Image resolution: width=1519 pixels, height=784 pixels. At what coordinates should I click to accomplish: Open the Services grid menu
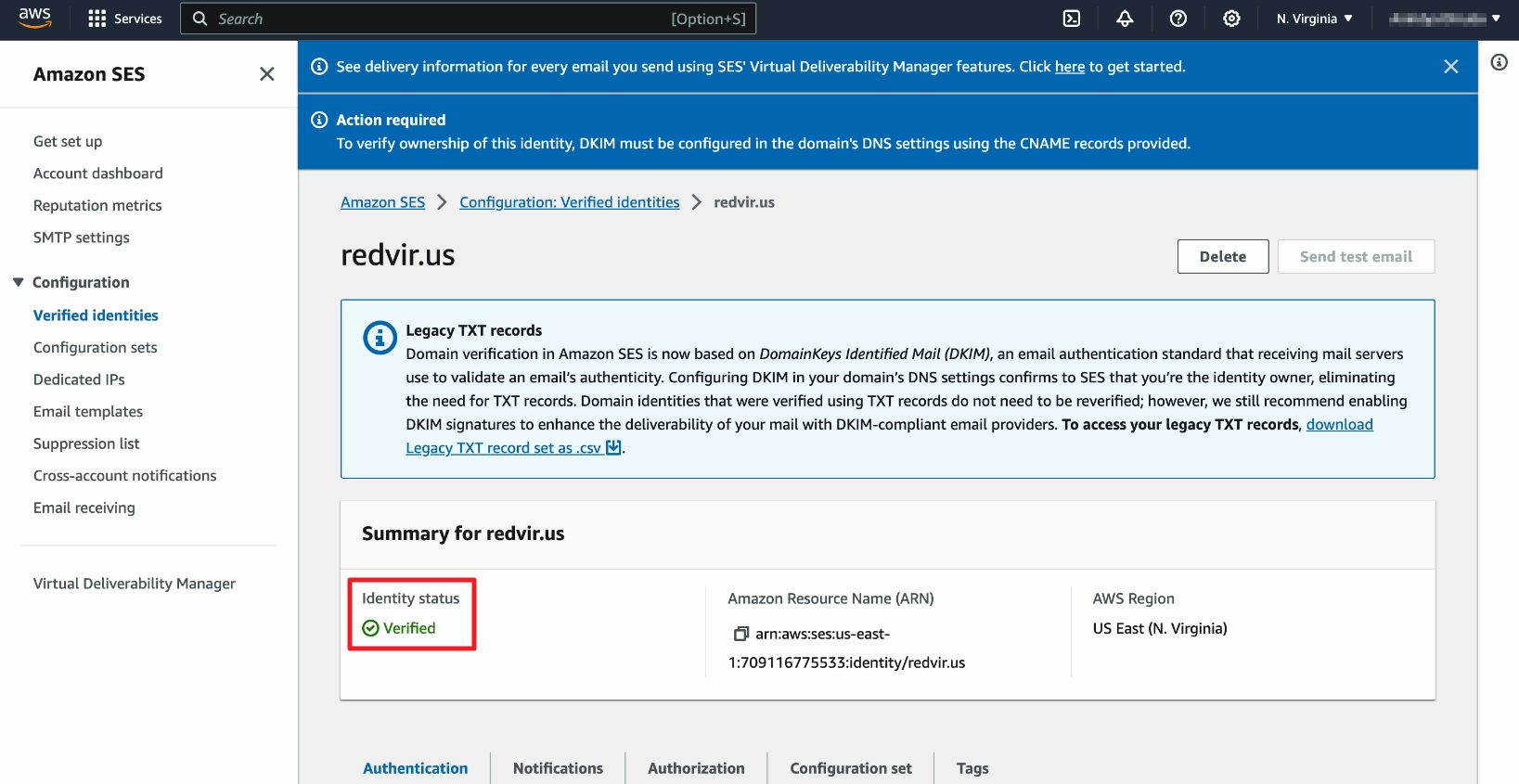click(124, 19)
